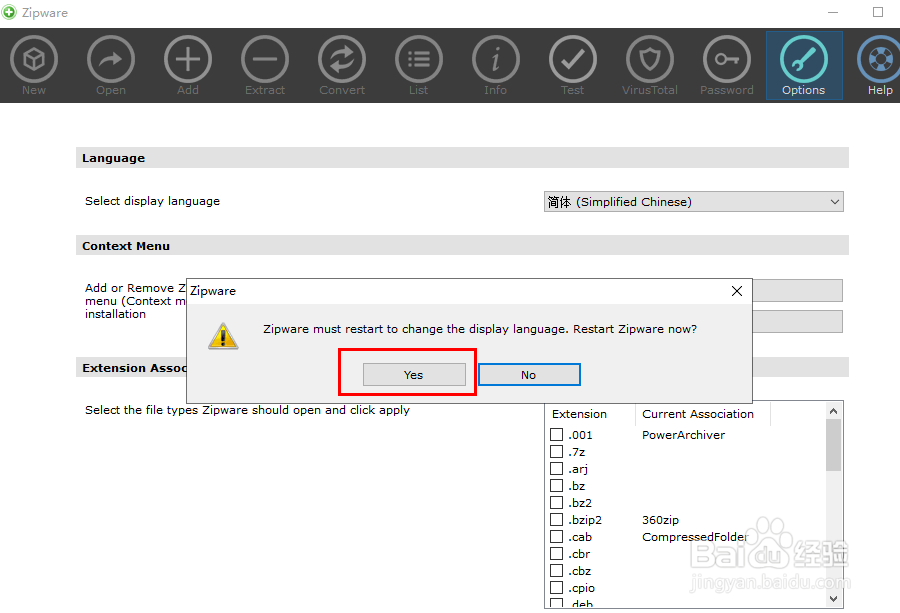Check the .cpio extension checkbox

point(556,588)
